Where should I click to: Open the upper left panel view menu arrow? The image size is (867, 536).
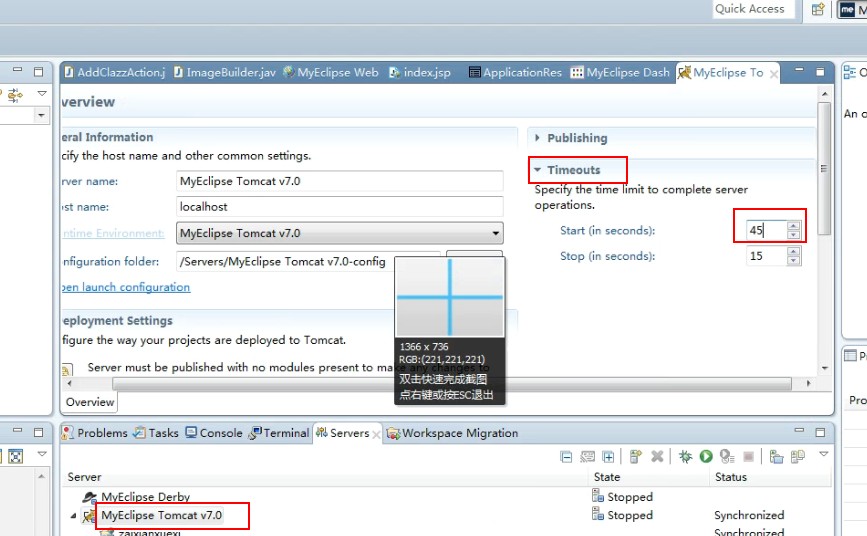[42, 93]
